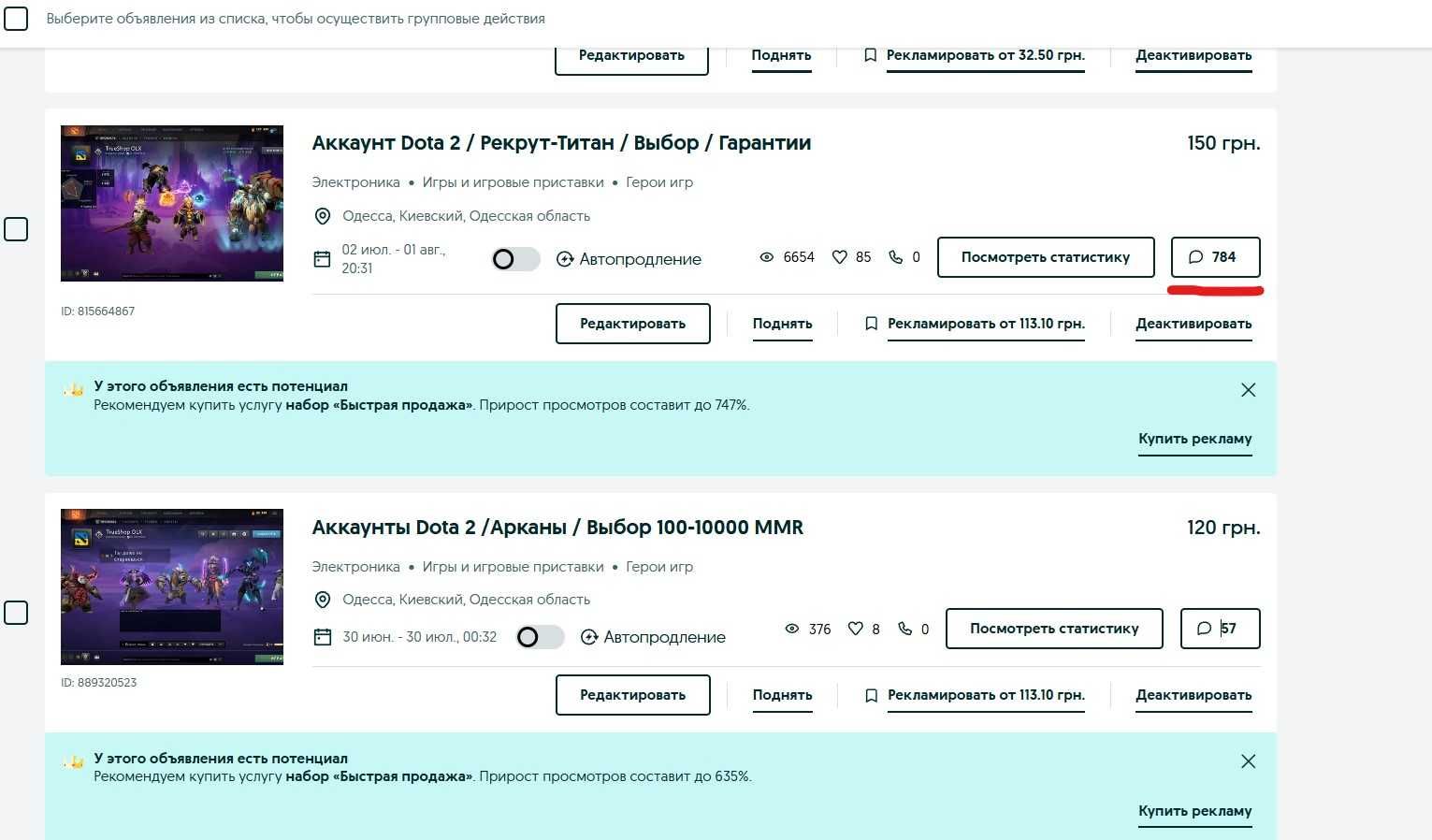Click Посмотреть статистику for Рекрут-Титан listing
Image resolution: width=1432 pixels, height=840 pixels.
pos(1046,257)
